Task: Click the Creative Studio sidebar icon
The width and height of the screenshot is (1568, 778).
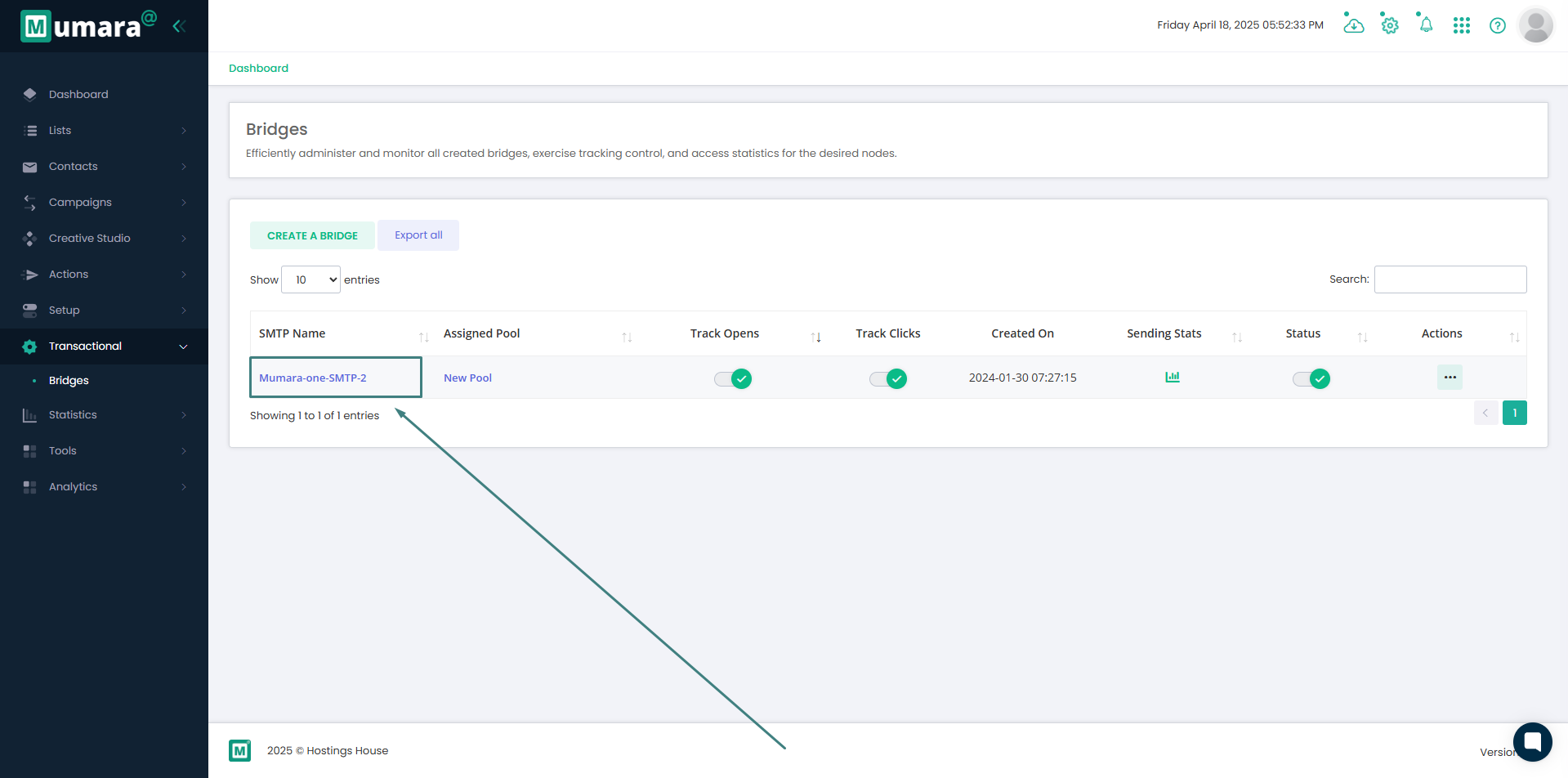Action: 30,239
